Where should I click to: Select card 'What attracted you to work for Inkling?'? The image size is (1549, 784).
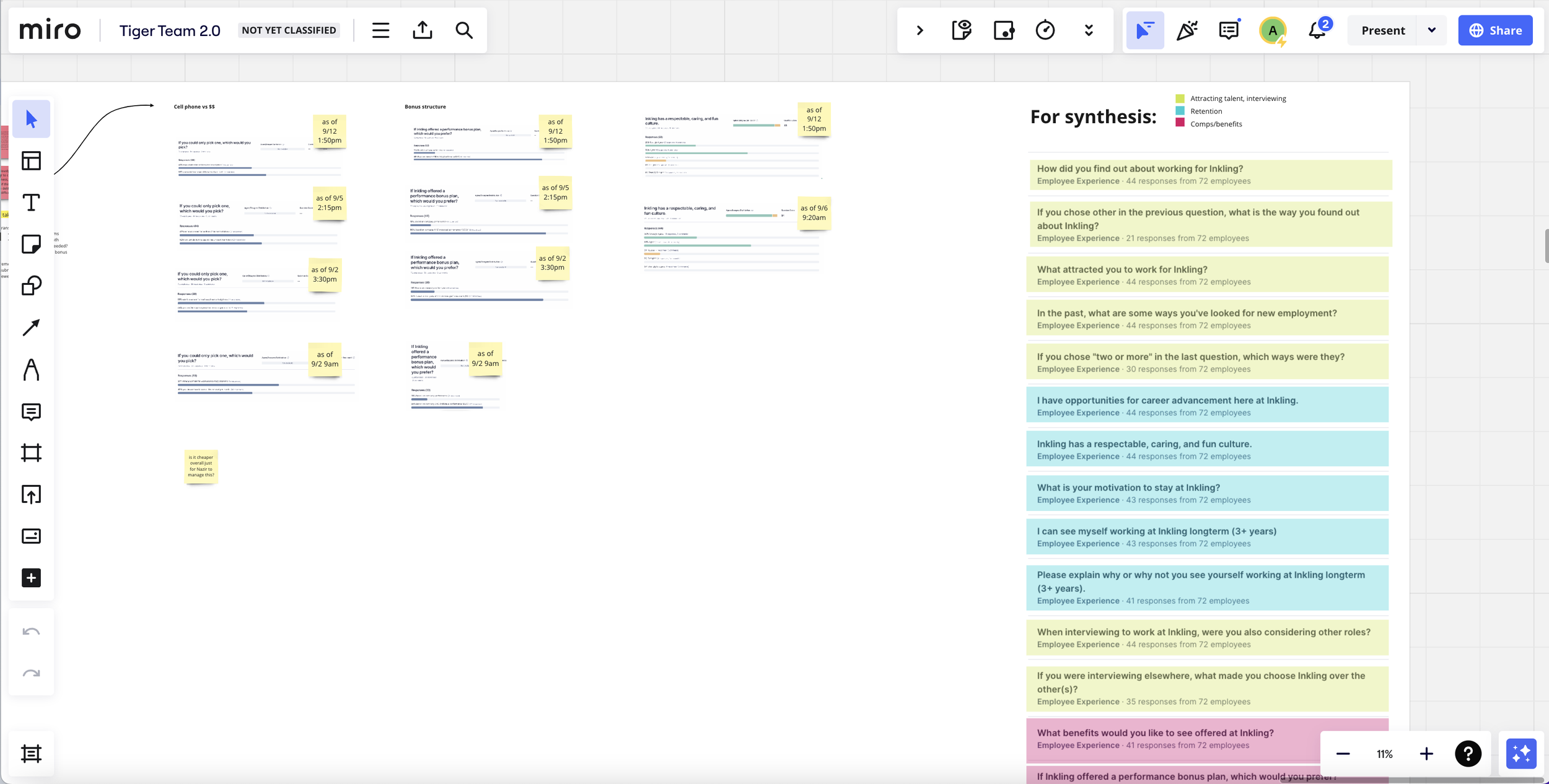pos(1207,276)
